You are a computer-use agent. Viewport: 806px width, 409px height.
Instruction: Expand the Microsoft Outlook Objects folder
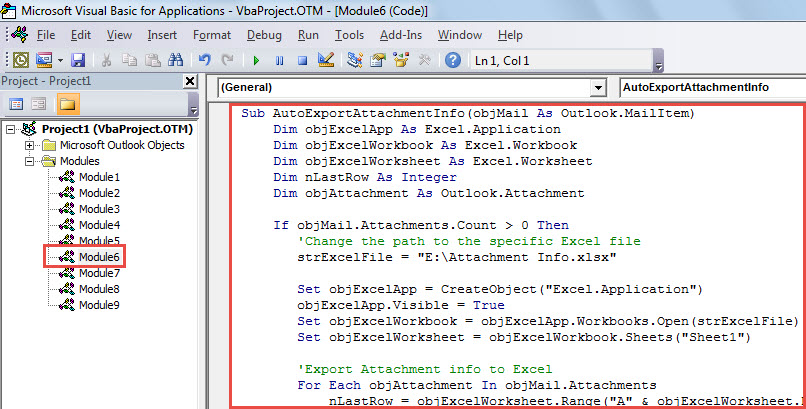pyautogui.click(x=29, y=145)
